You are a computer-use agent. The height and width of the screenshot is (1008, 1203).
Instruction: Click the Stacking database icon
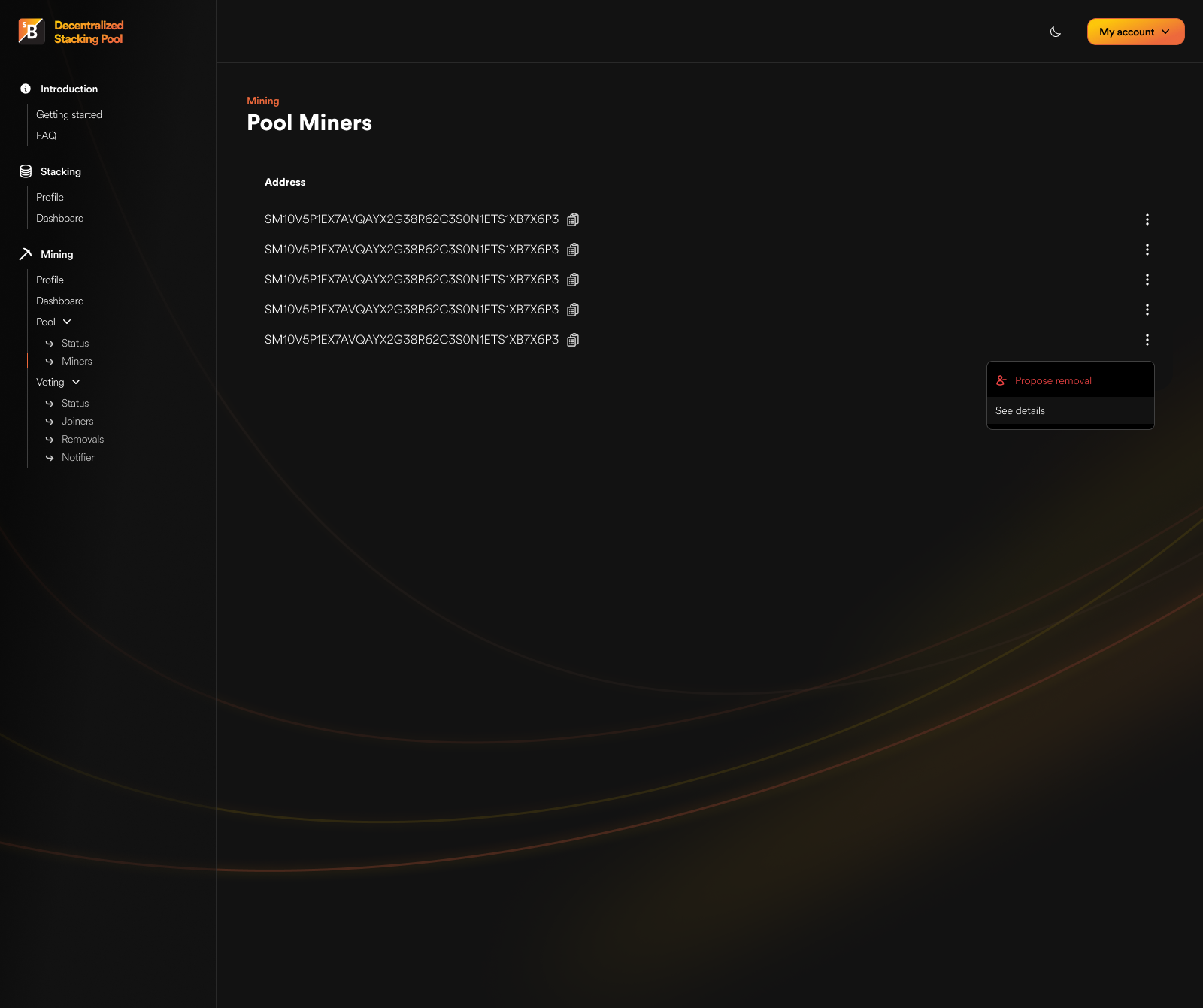(26, 171)
